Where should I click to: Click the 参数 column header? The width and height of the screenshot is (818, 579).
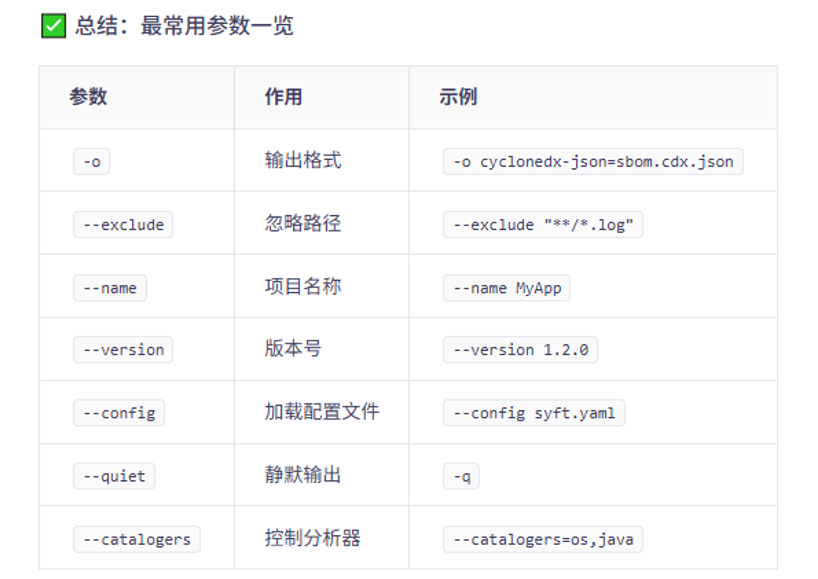pos(88,97)
